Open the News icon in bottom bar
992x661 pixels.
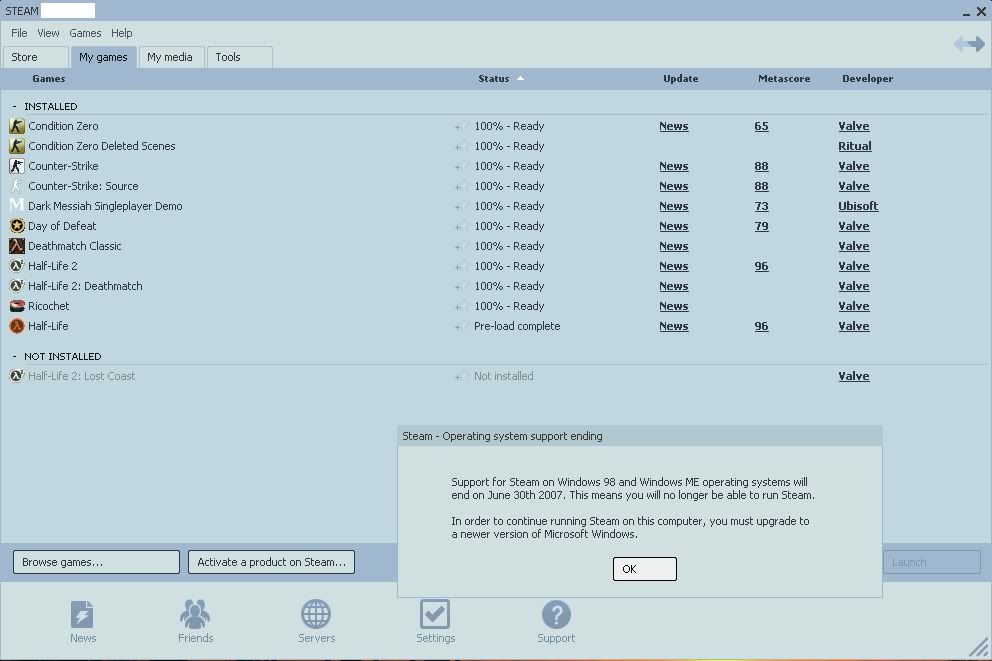83,614
